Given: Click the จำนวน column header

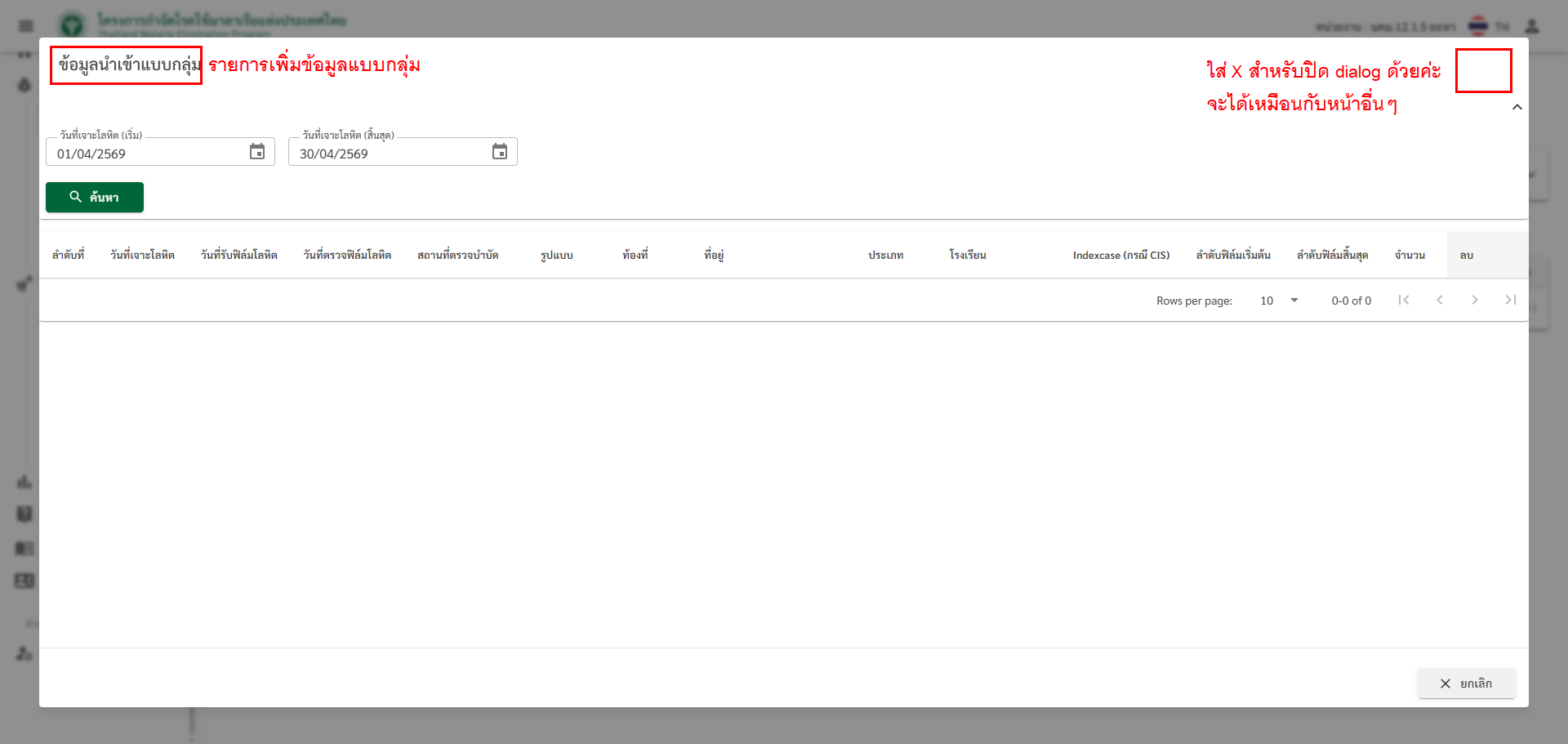Looking at the screenshot, I should (x=1410, y=256).
